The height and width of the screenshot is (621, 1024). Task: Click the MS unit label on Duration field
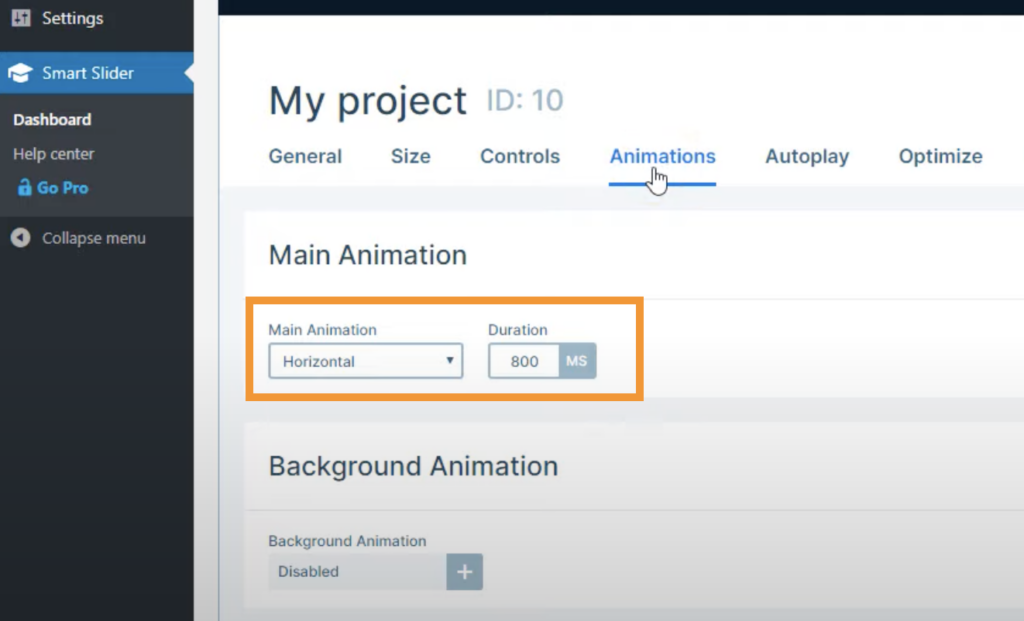577,361
